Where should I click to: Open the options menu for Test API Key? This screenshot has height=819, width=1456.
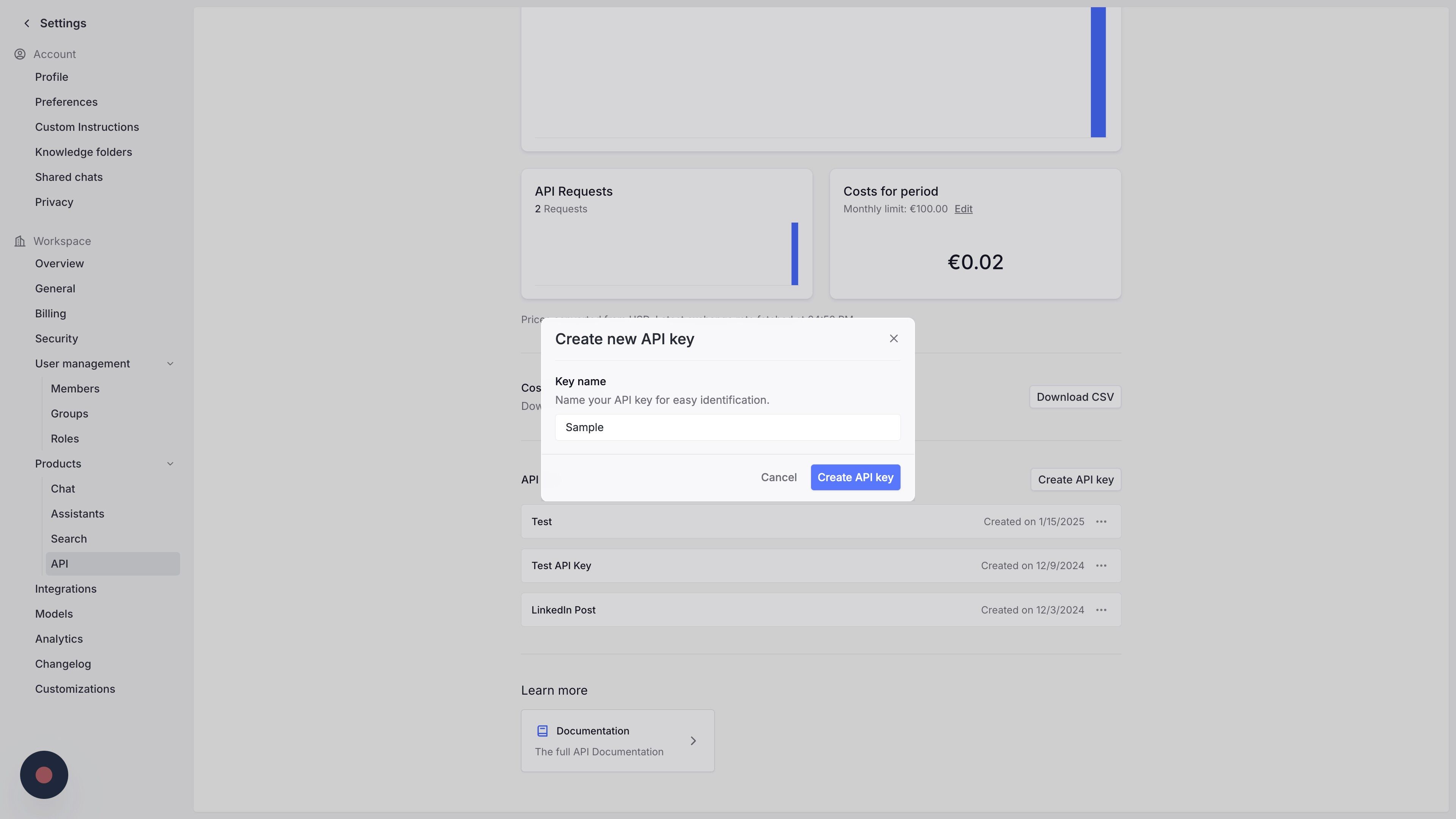(x=1100, y=566)
